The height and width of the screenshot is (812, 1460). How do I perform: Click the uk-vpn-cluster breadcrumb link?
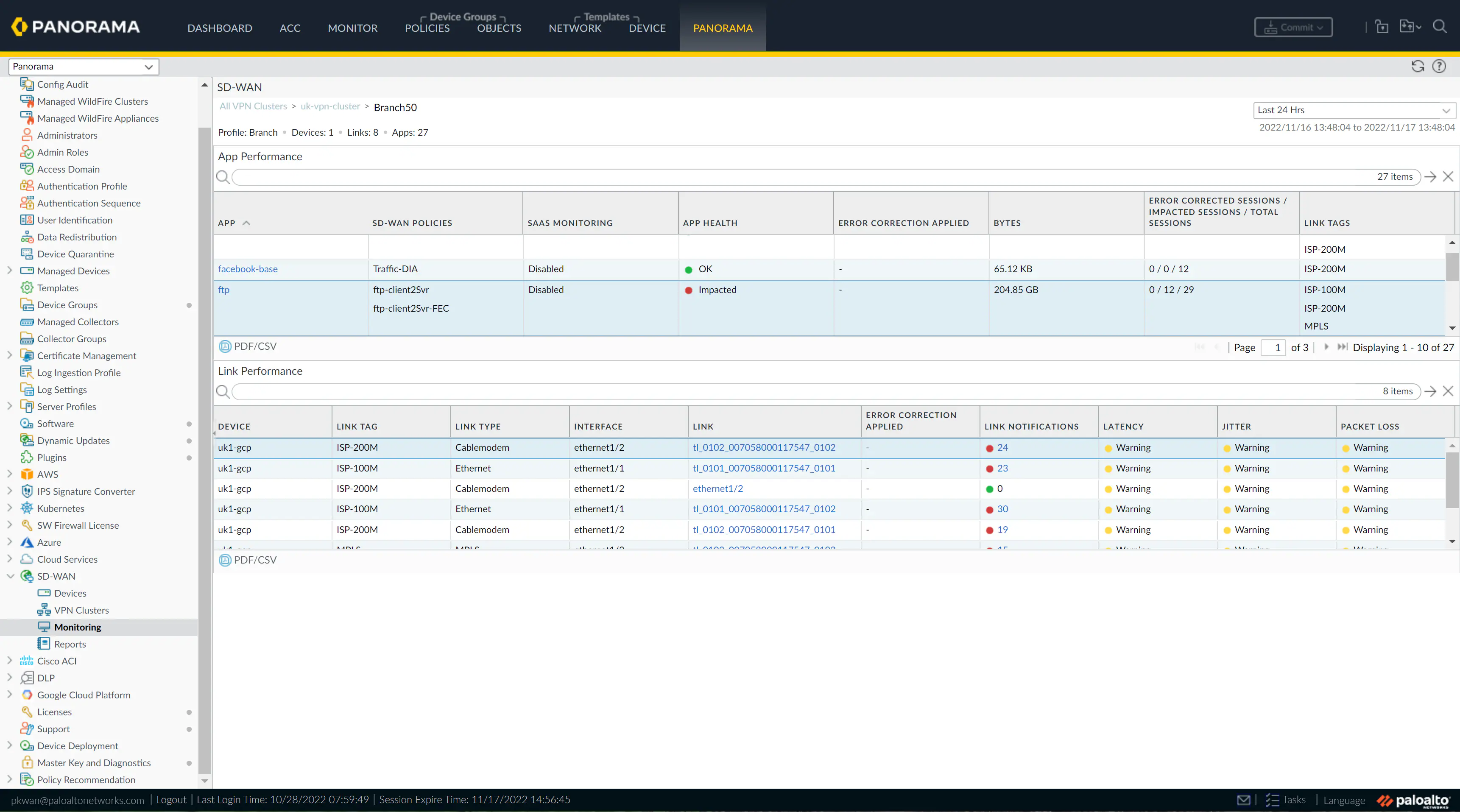(330, 106)
